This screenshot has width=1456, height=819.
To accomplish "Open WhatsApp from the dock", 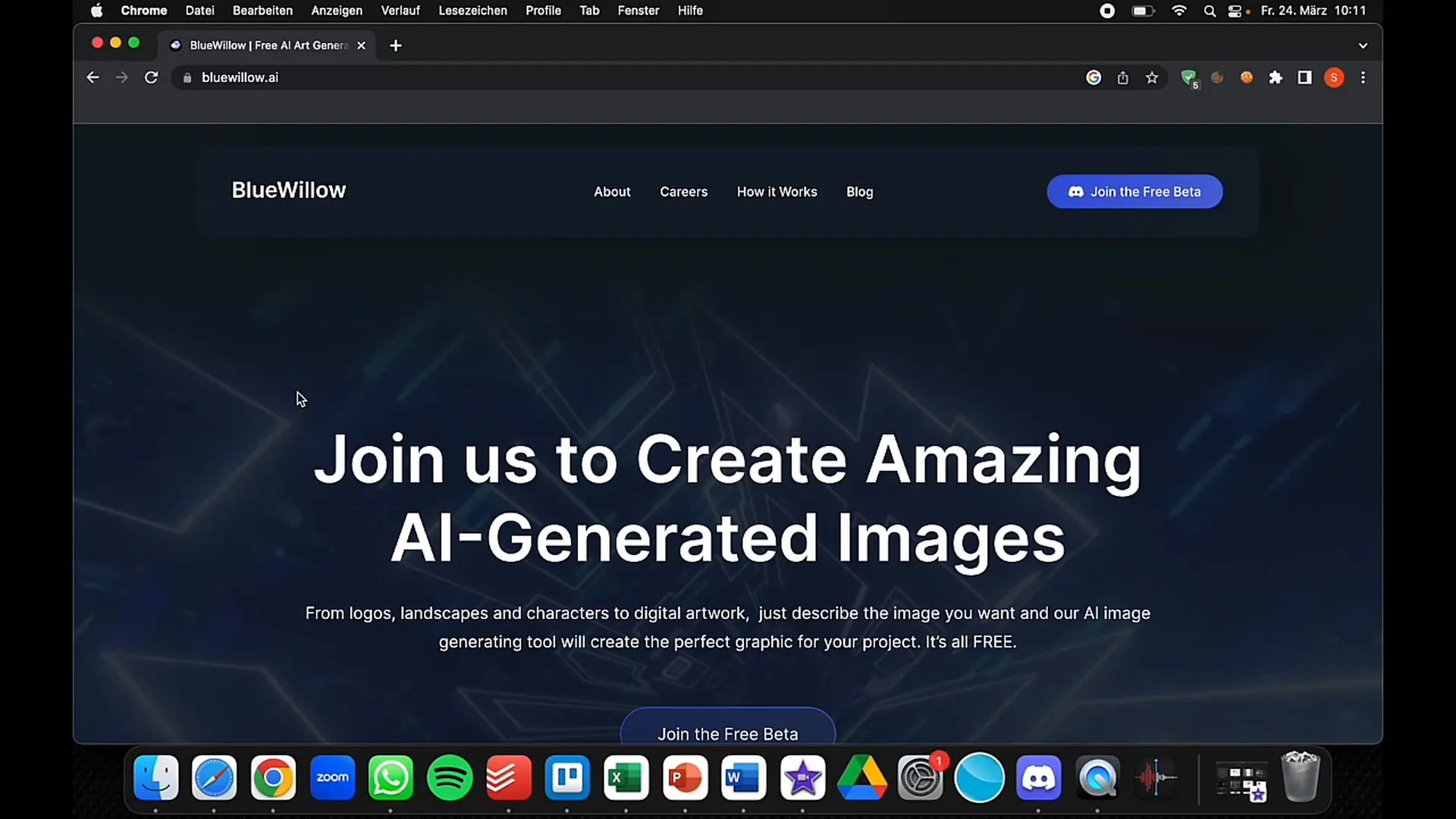I will click(x=391, y=777).
